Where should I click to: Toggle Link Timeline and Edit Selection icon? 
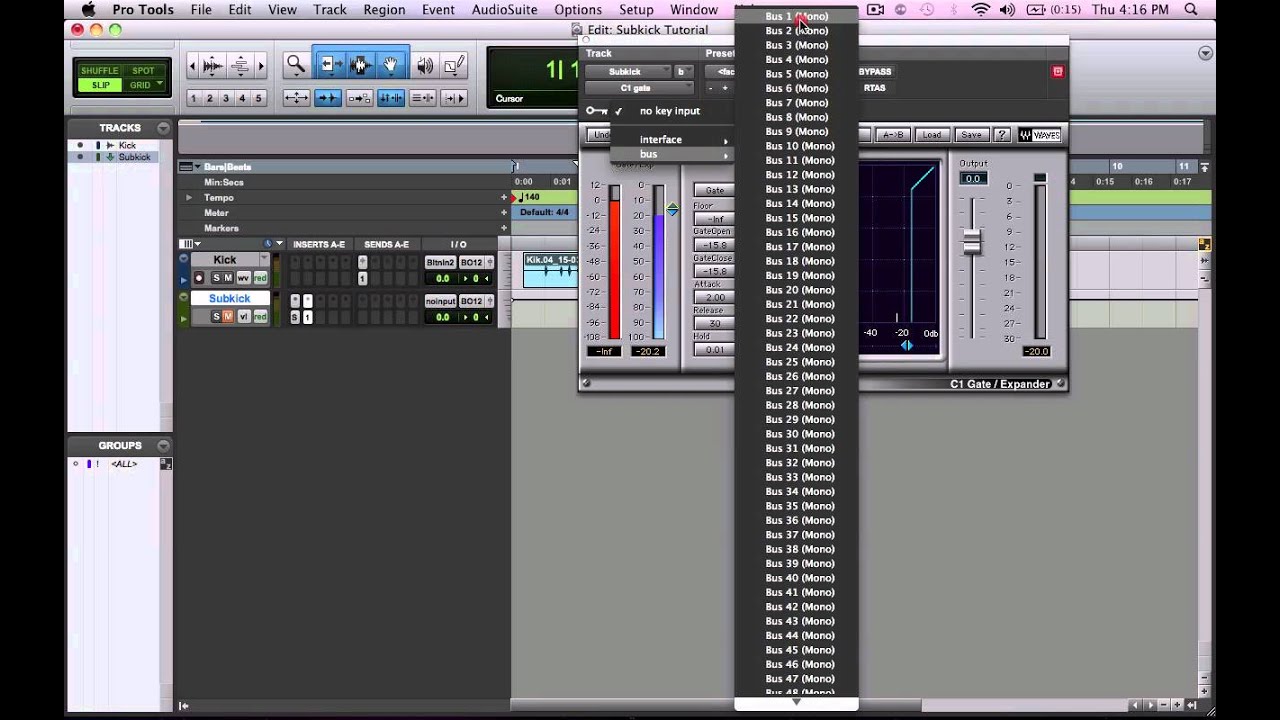pyautogui.click(x=391, y=98)
